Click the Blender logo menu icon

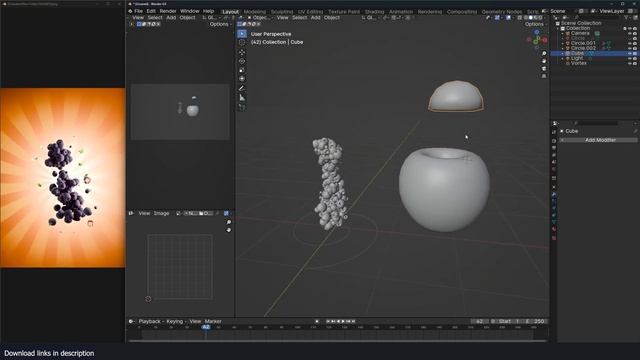pos(130,11)
